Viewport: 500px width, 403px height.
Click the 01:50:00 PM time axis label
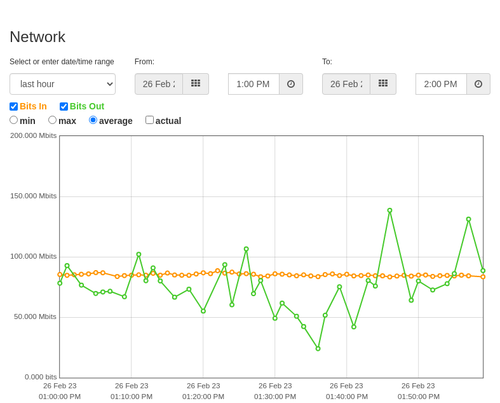coord(418,397)
